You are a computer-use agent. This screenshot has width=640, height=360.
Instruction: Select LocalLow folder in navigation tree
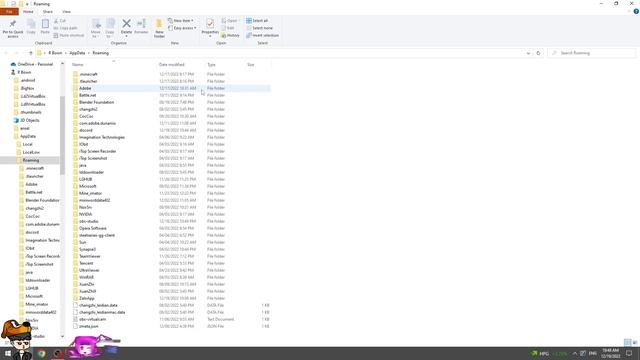point(28,152)
